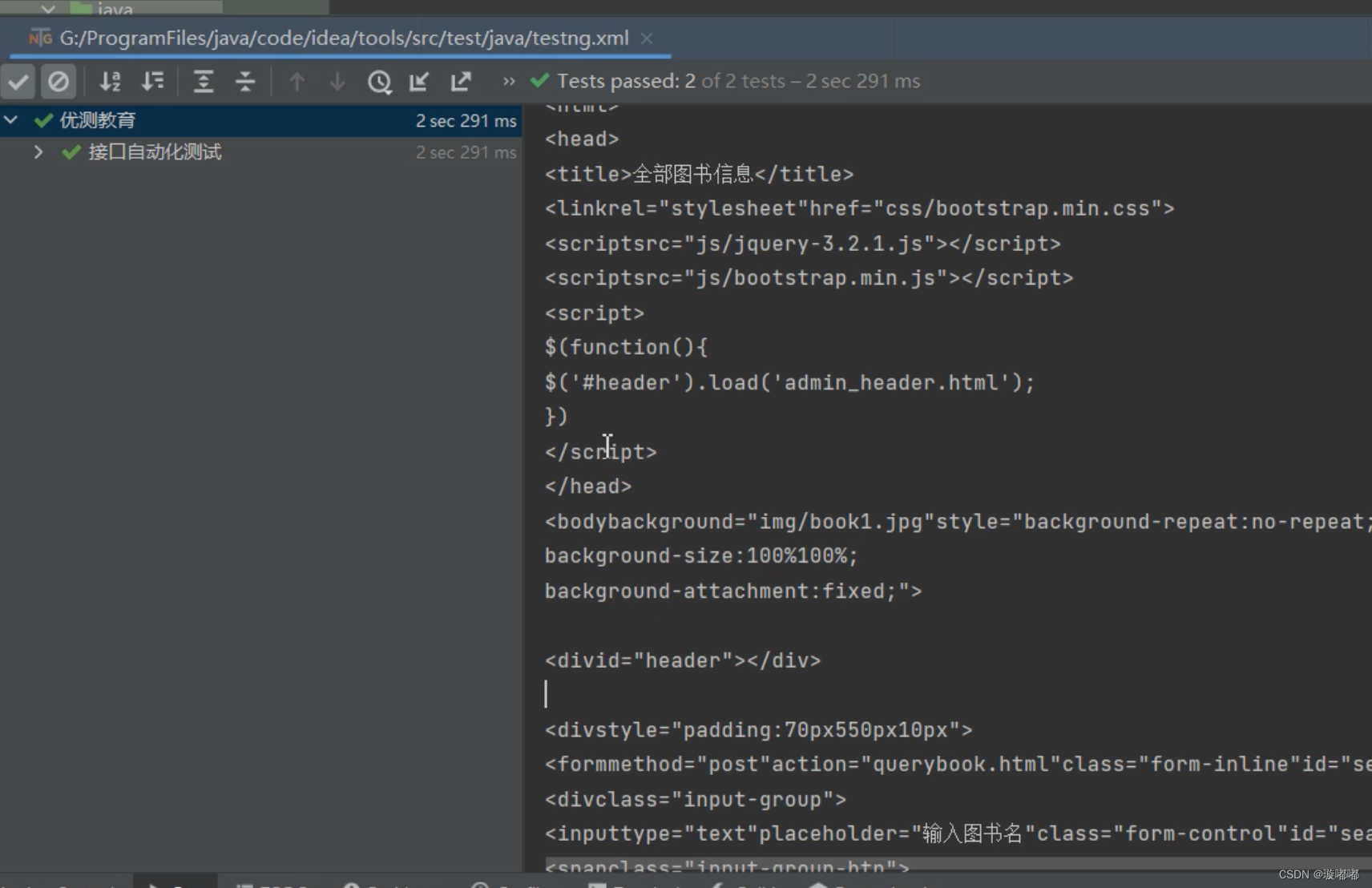Viewport: 1372px width, 888px height.
Task: Click the green check beside Tests passed status
Action: 540,80
